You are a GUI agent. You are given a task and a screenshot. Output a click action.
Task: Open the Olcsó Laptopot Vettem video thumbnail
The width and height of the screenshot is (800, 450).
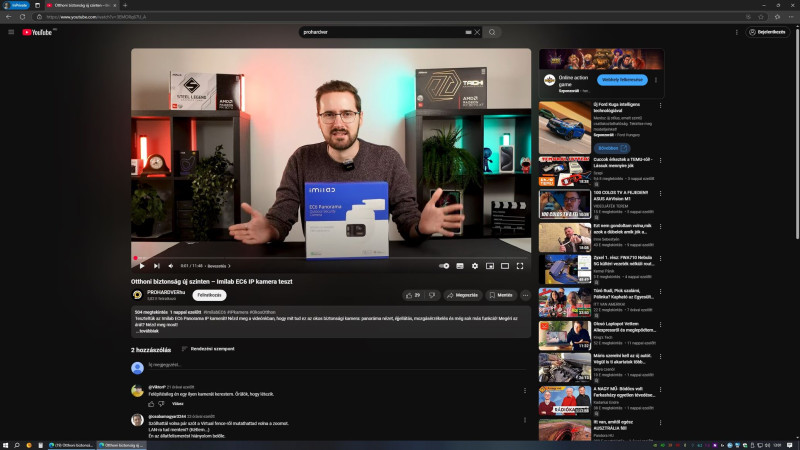[x=565, y=335]
